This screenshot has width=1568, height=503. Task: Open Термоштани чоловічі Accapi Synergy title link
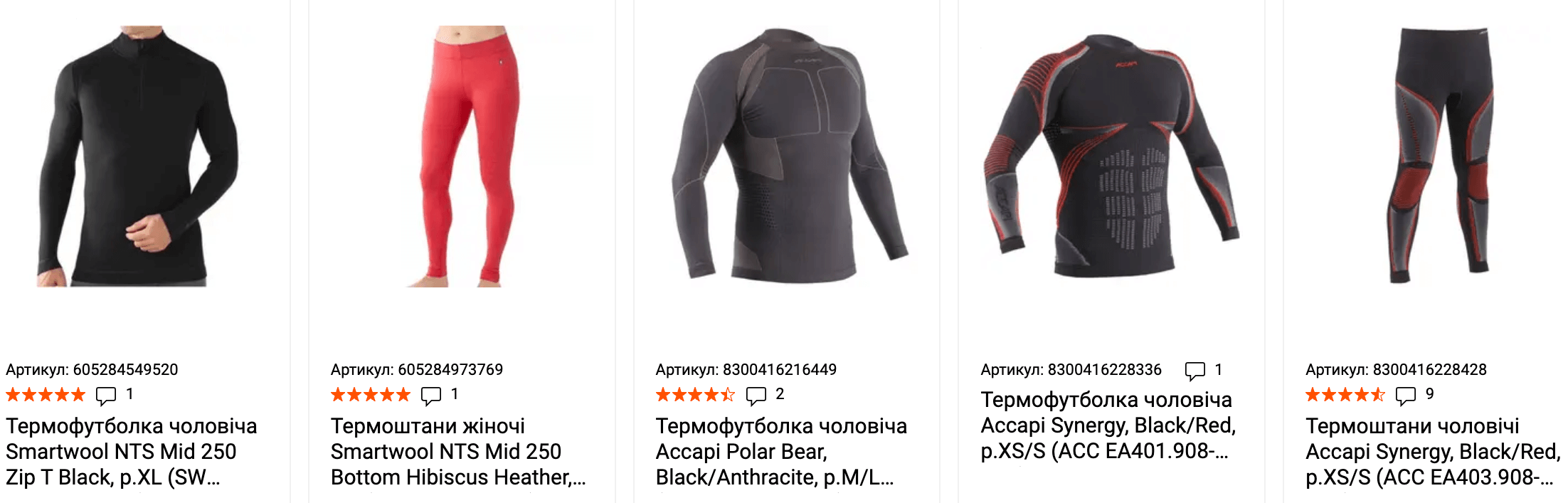pyautogui.click(x=1433, y=452)
